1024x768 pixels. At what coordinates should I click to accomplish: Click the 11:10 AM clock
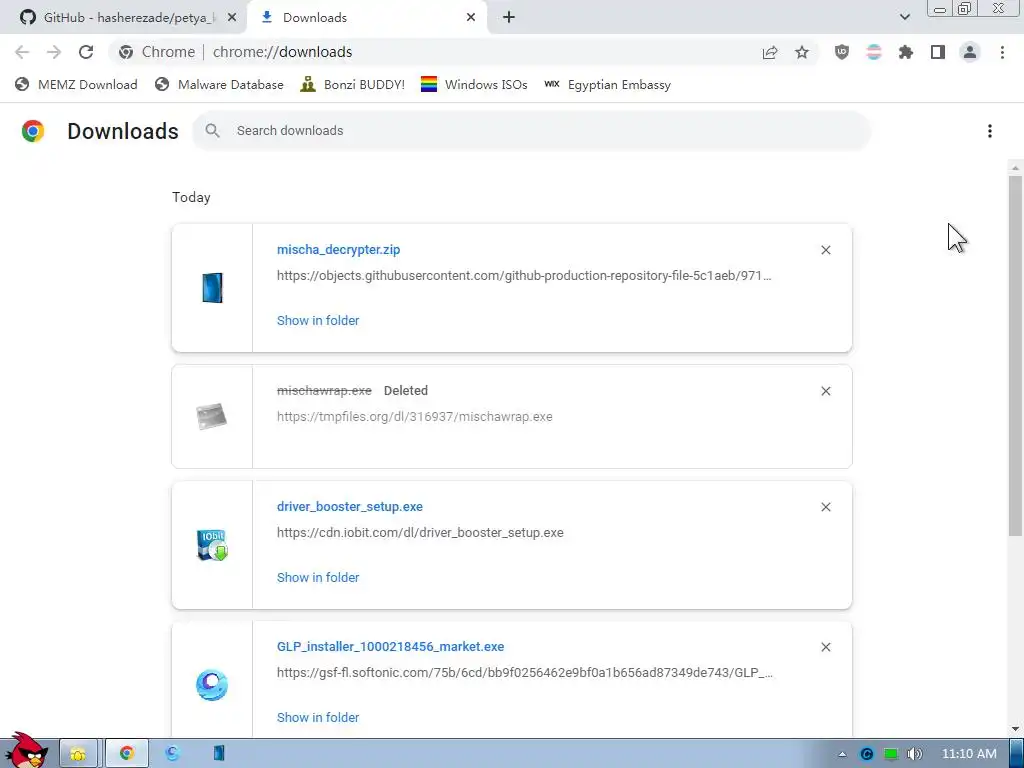point(969,754)
